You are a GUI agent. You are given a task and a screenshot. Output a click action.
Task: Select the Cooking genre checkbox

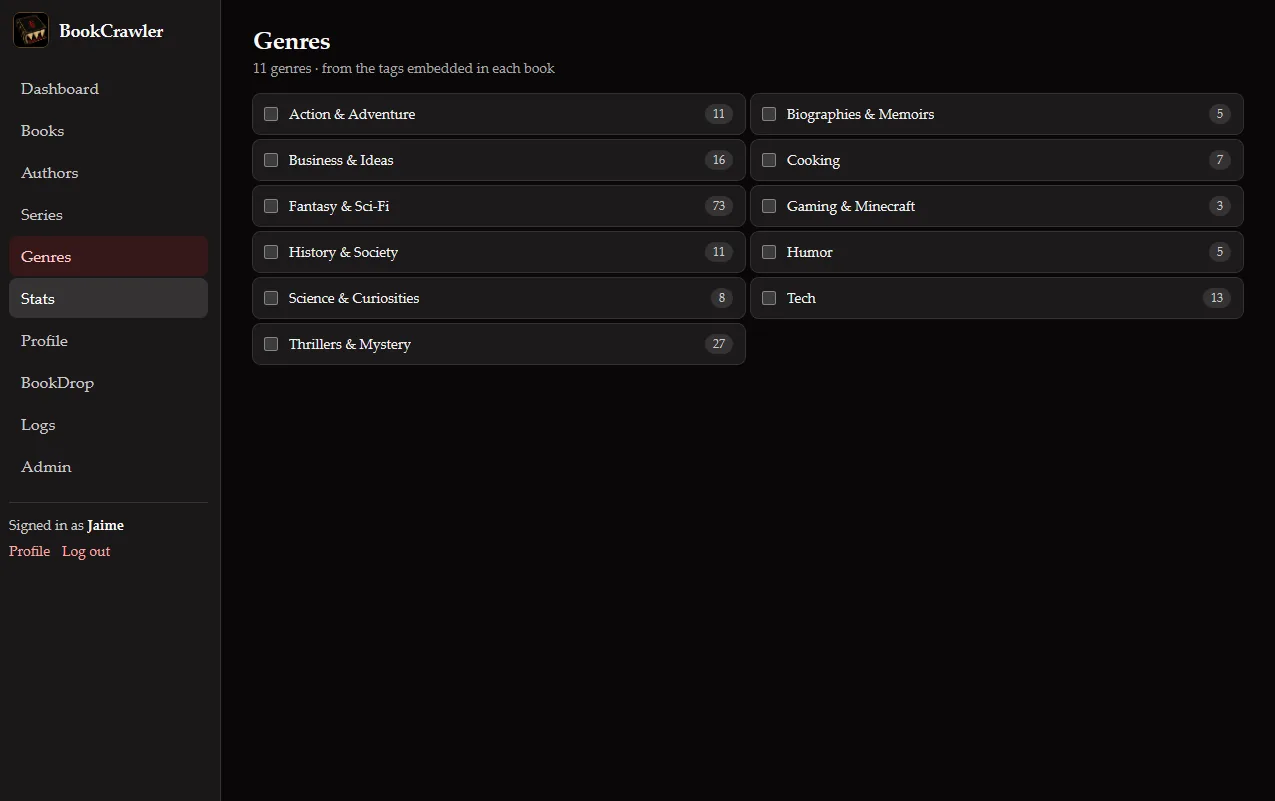pyautogui.click(x=769, y=160)
